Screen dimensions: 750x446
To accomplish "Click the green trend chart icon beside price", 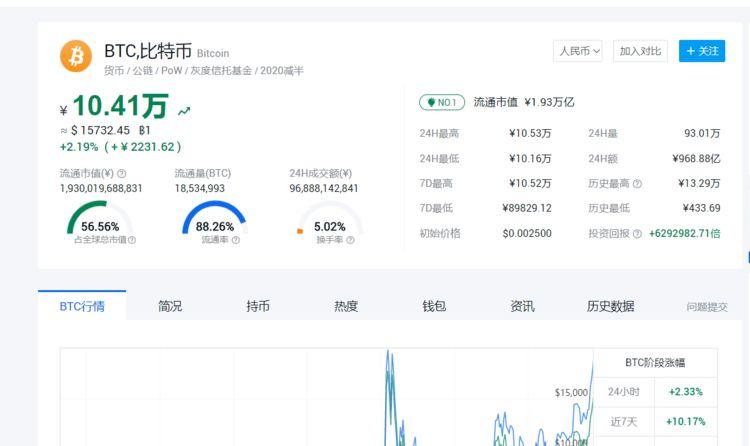I will 184,112.
